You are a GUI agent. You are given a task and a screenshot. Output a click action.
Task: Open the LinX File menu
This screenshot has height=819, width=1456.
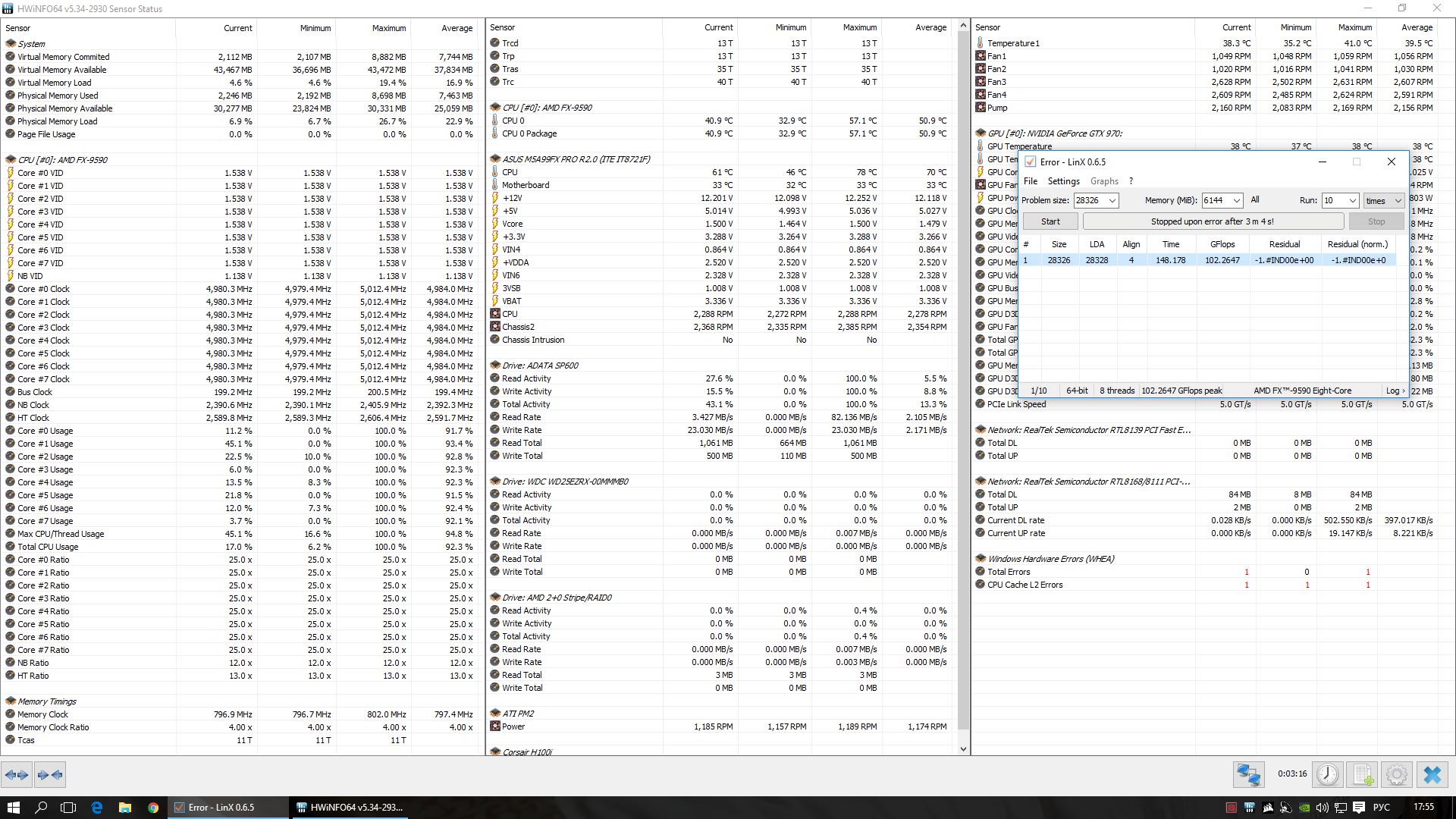[x=1031, y=181]
